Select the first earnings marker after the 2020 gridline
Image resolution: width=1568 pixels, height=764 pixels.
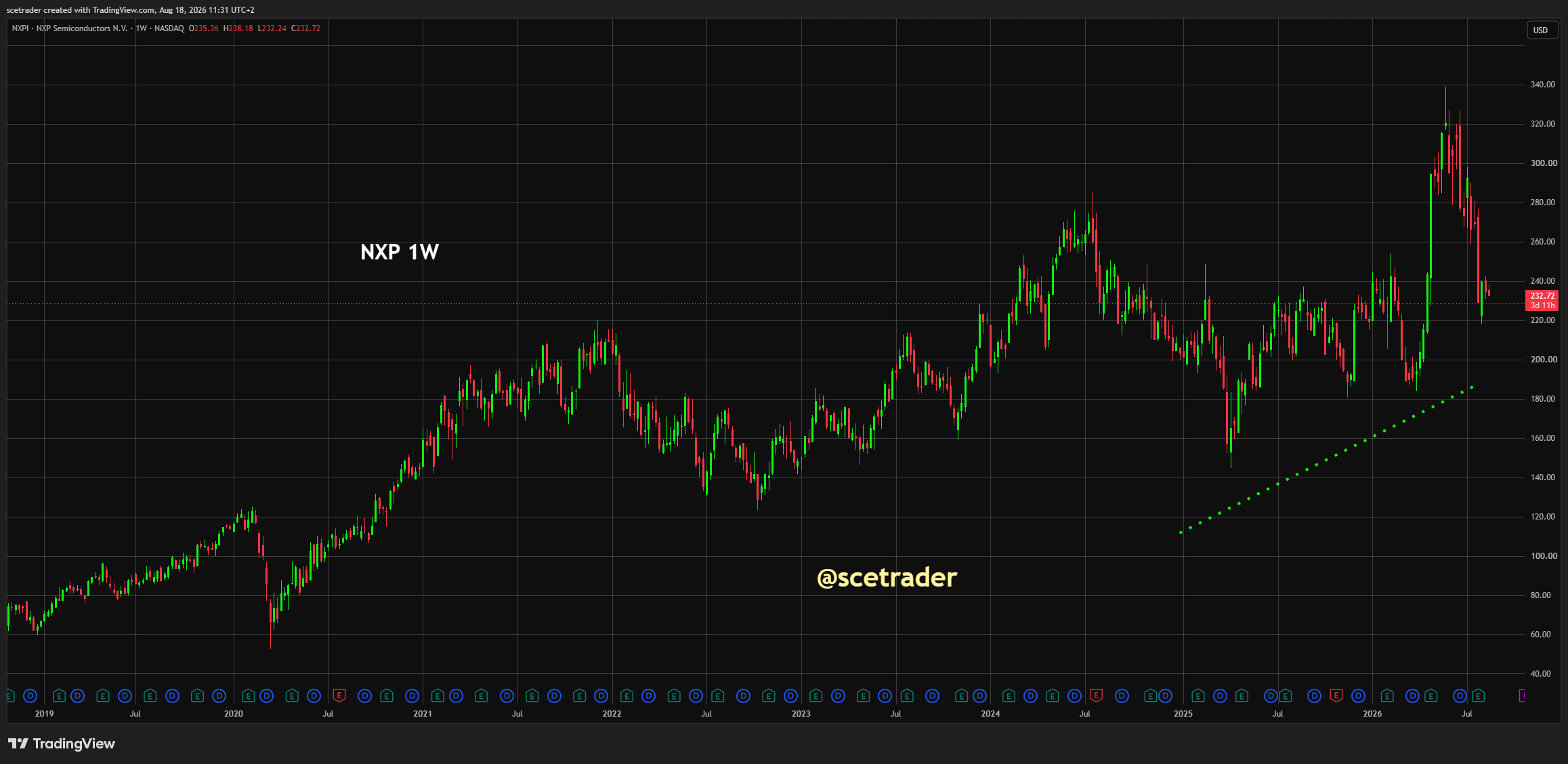click(248, 695)
